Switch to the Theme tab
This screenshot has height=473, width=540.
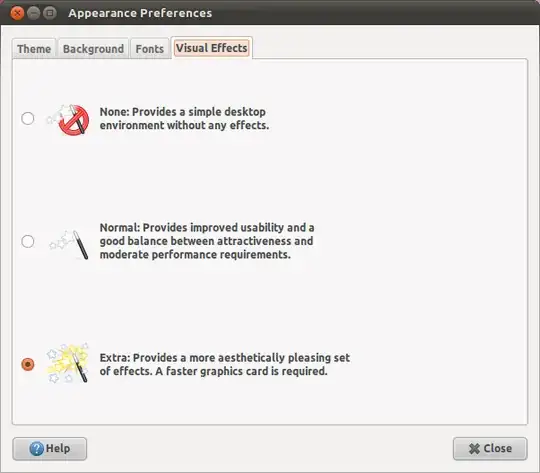(x=34, y=49)
